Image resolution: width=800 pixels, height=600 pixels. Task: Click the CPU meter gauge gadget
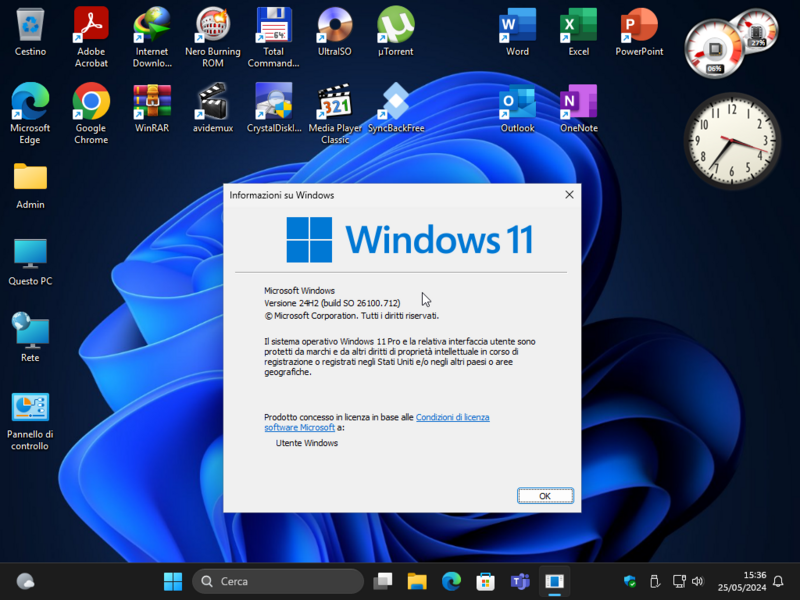[x=715, y=48]
